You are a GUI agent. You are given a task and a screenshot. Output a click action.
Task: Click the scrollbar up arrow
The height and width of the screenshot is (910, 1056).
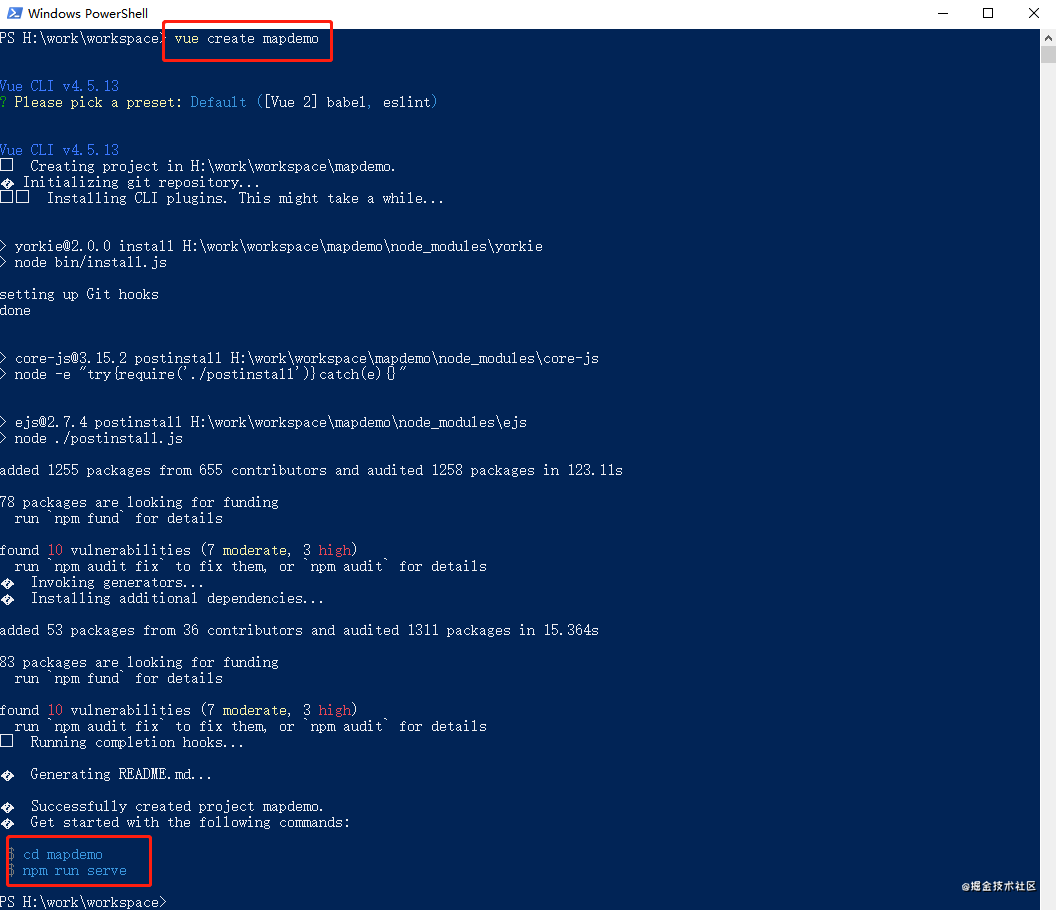(x=1048, y=38)
